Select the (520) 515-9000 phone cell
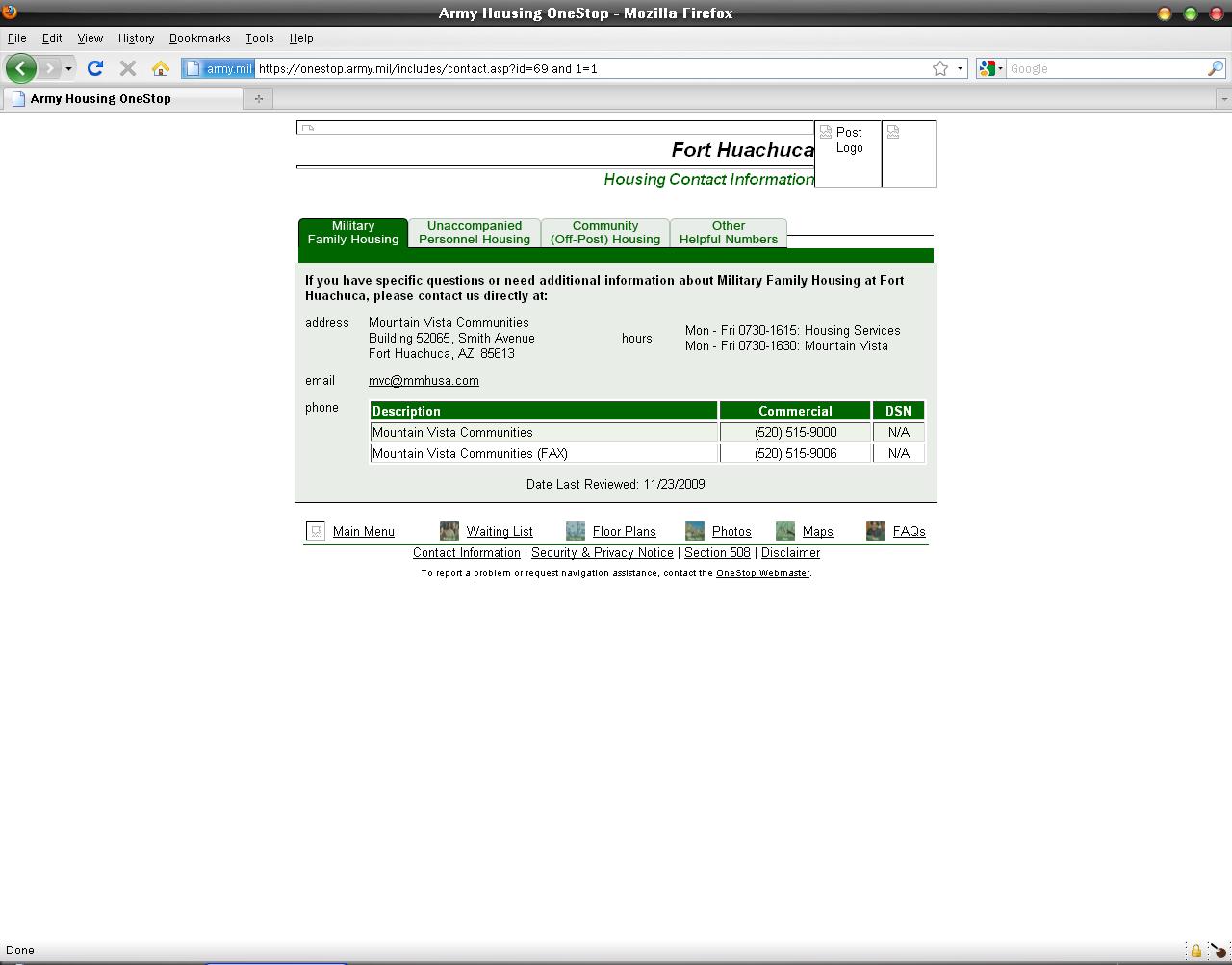Image resolution: width=1232 pixels, height=965 pixels. click(x=795, y=433)
